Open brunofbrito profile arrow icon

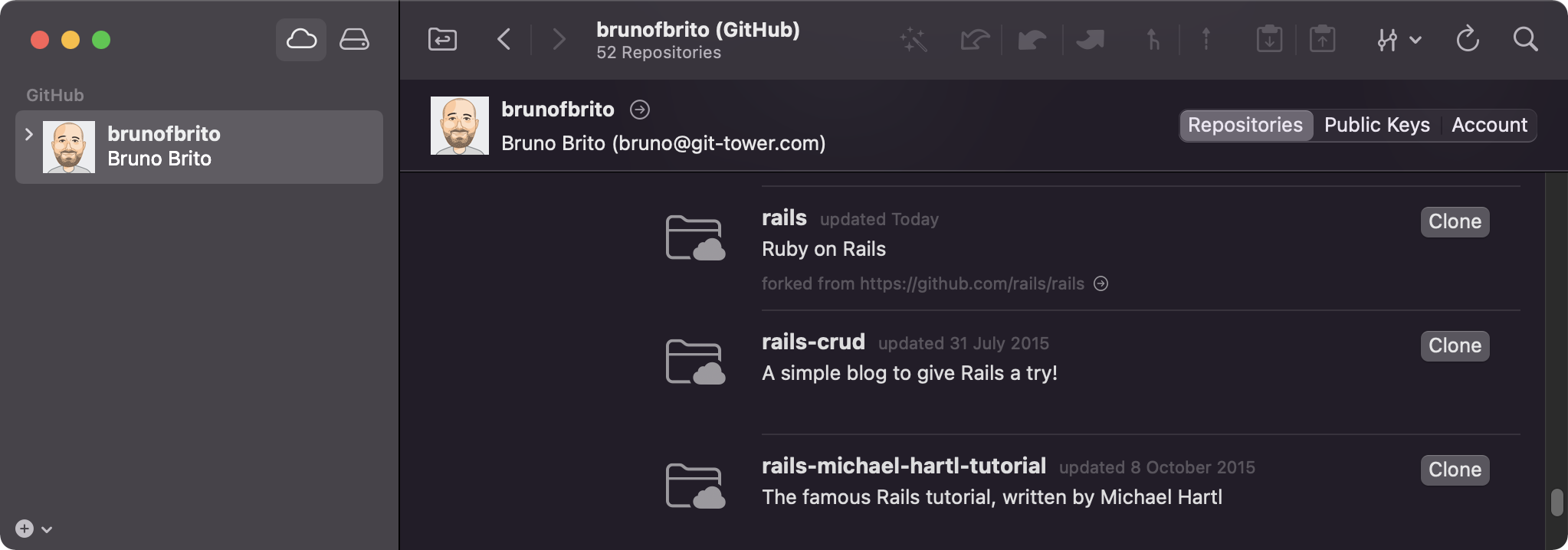(x=640, y=110)
